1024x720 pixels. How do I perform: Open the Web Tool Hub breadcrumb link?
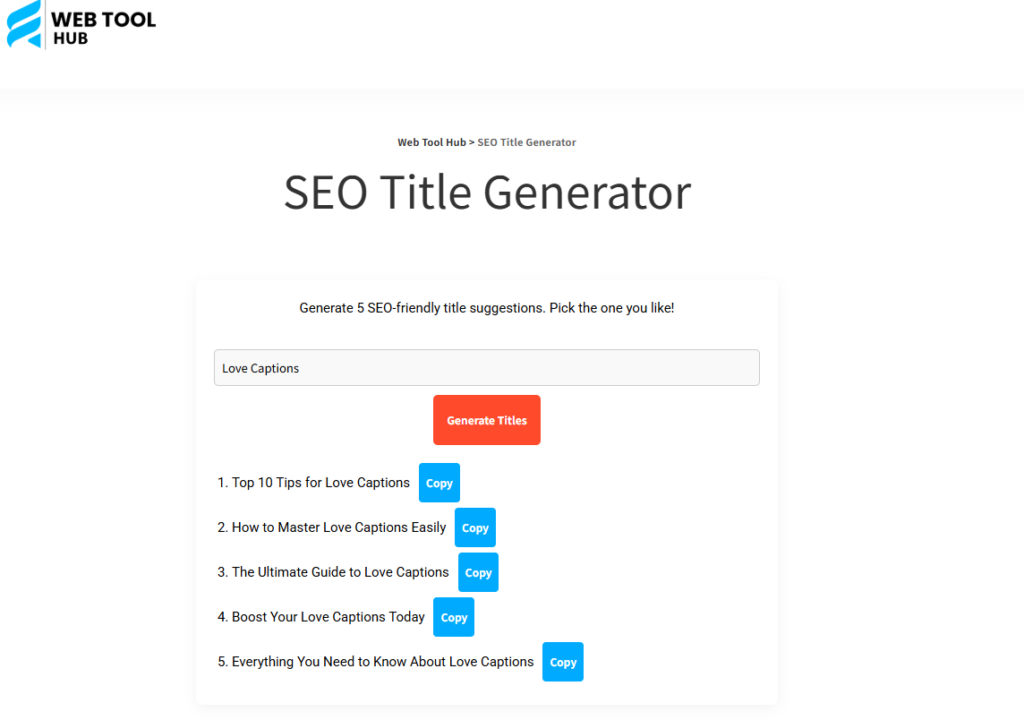coord(432,142)
